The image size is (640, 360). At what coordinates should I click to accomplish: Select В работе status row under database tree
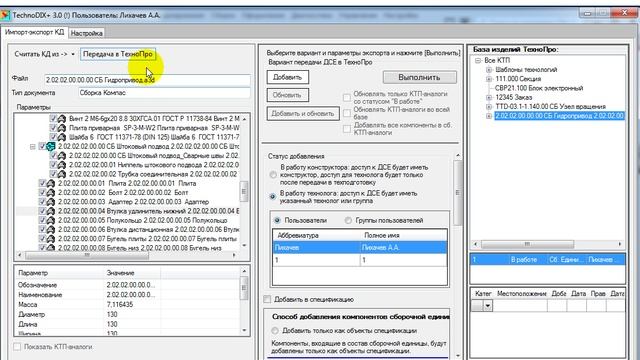pos(548,260)
